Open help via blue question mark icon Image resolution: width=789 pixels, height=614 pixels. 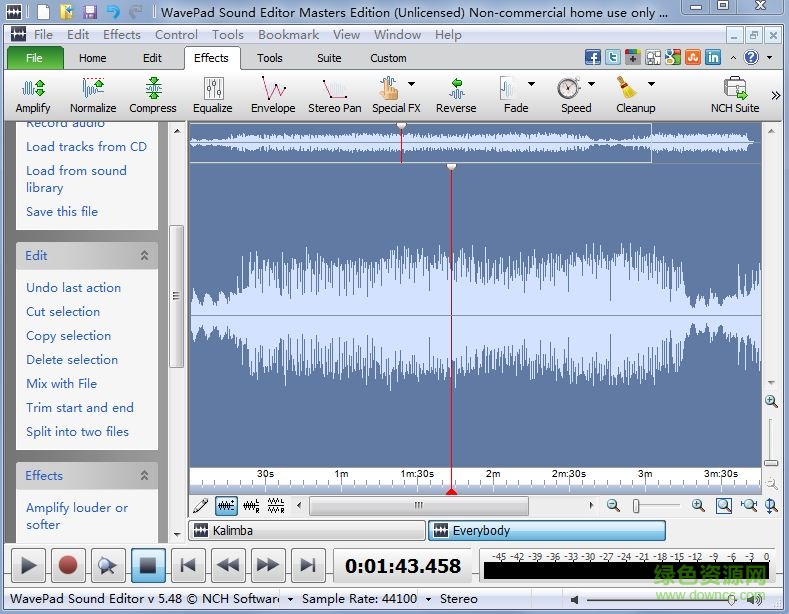point(751,57)
